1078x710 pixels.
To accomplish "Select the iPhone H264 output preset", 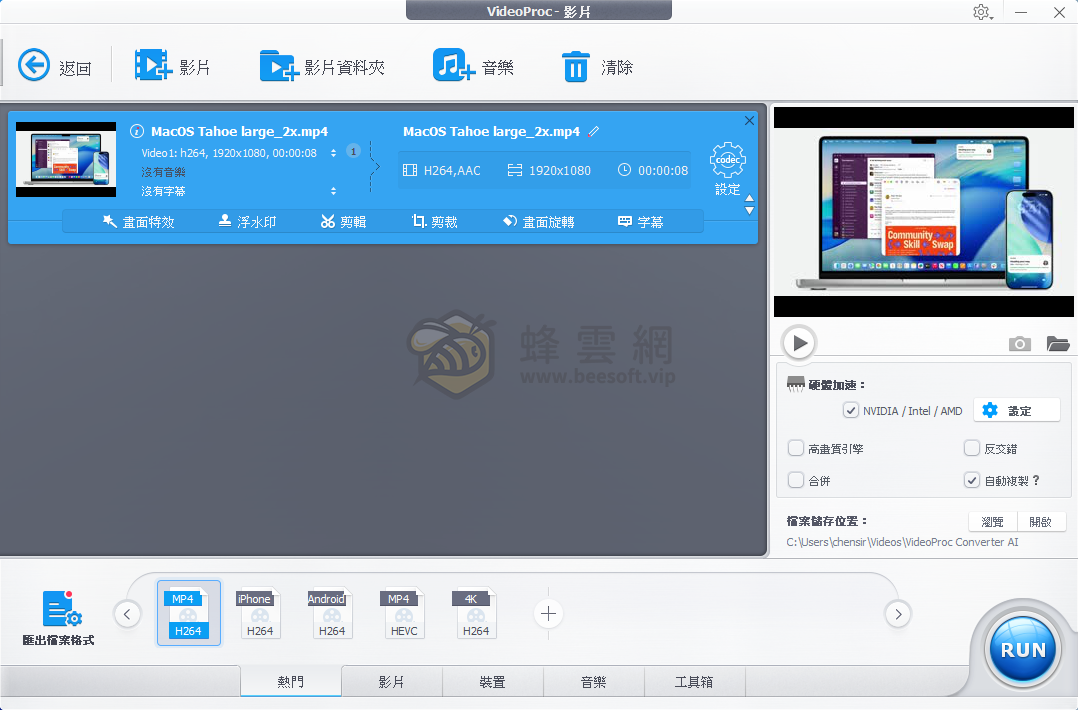I will coord(258,613).
